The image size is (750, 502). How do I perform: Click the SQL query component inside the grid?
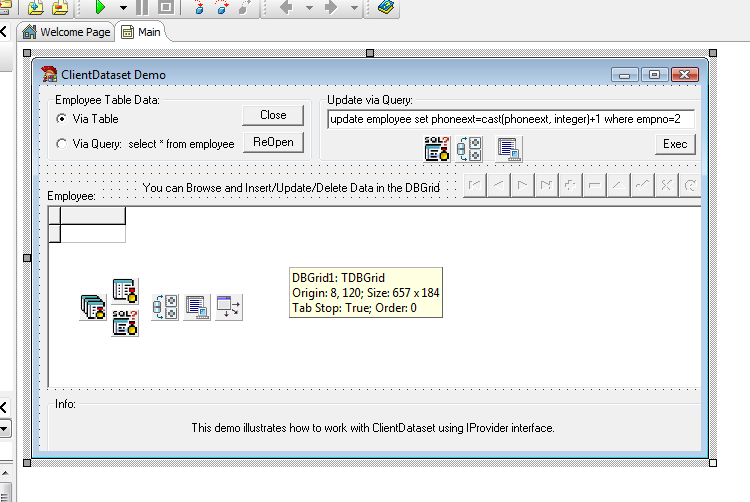point(124,322)
